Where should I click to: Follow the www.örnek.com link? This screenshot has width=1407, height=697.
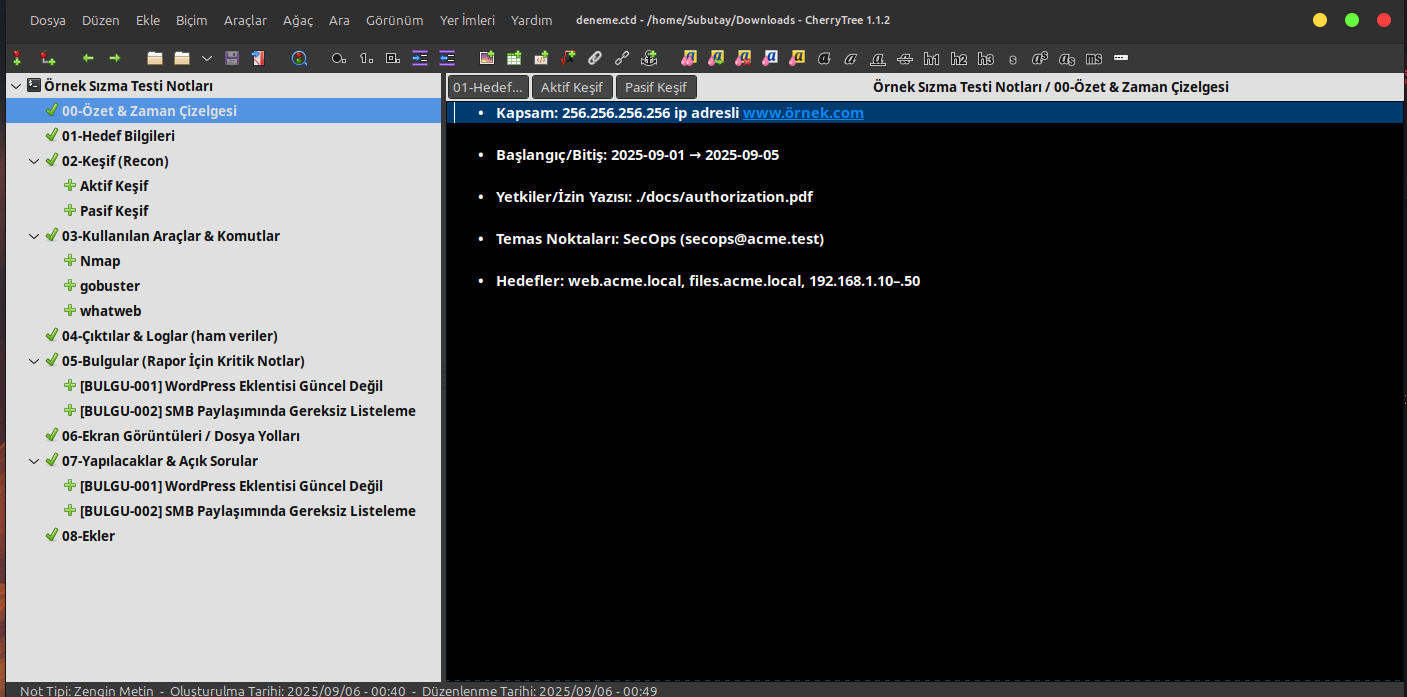[x=803, y=113]
